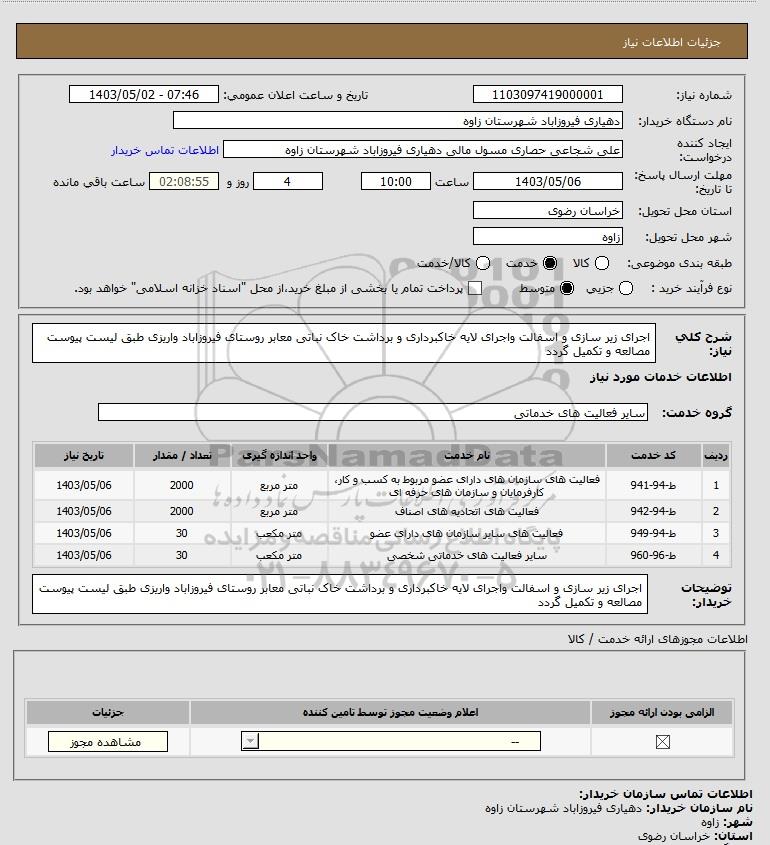The width and height of the screenshot is (770, 845).
Task: Click the واحد اندازه گیری column header
Action: (279, 456)
